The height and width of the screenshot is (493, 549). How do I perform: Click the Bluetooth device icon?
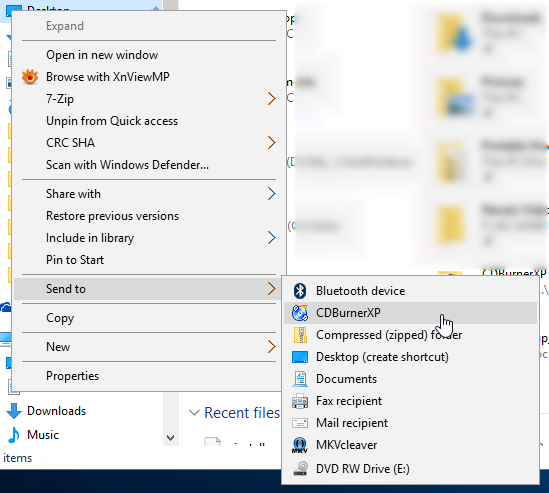click(x=300, y=291)
